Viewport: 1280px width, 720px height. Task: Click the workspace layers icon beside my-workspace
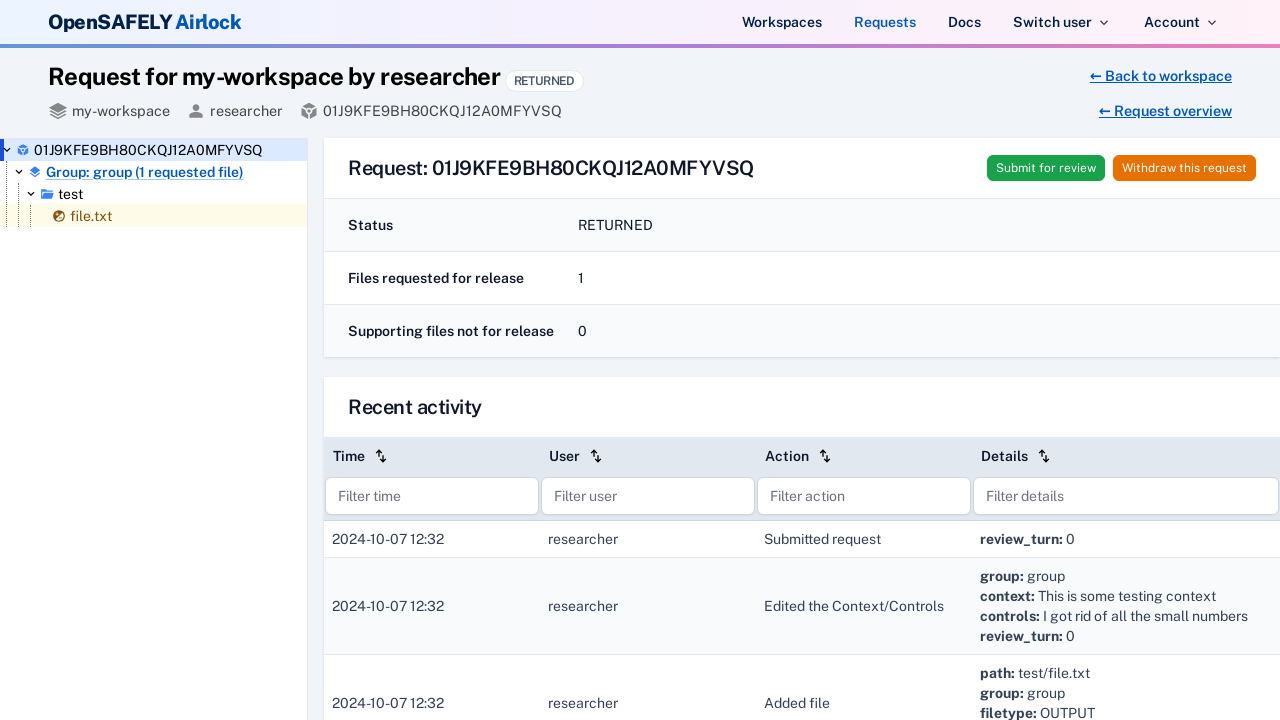pyautogui.click(x=57, y=110)
